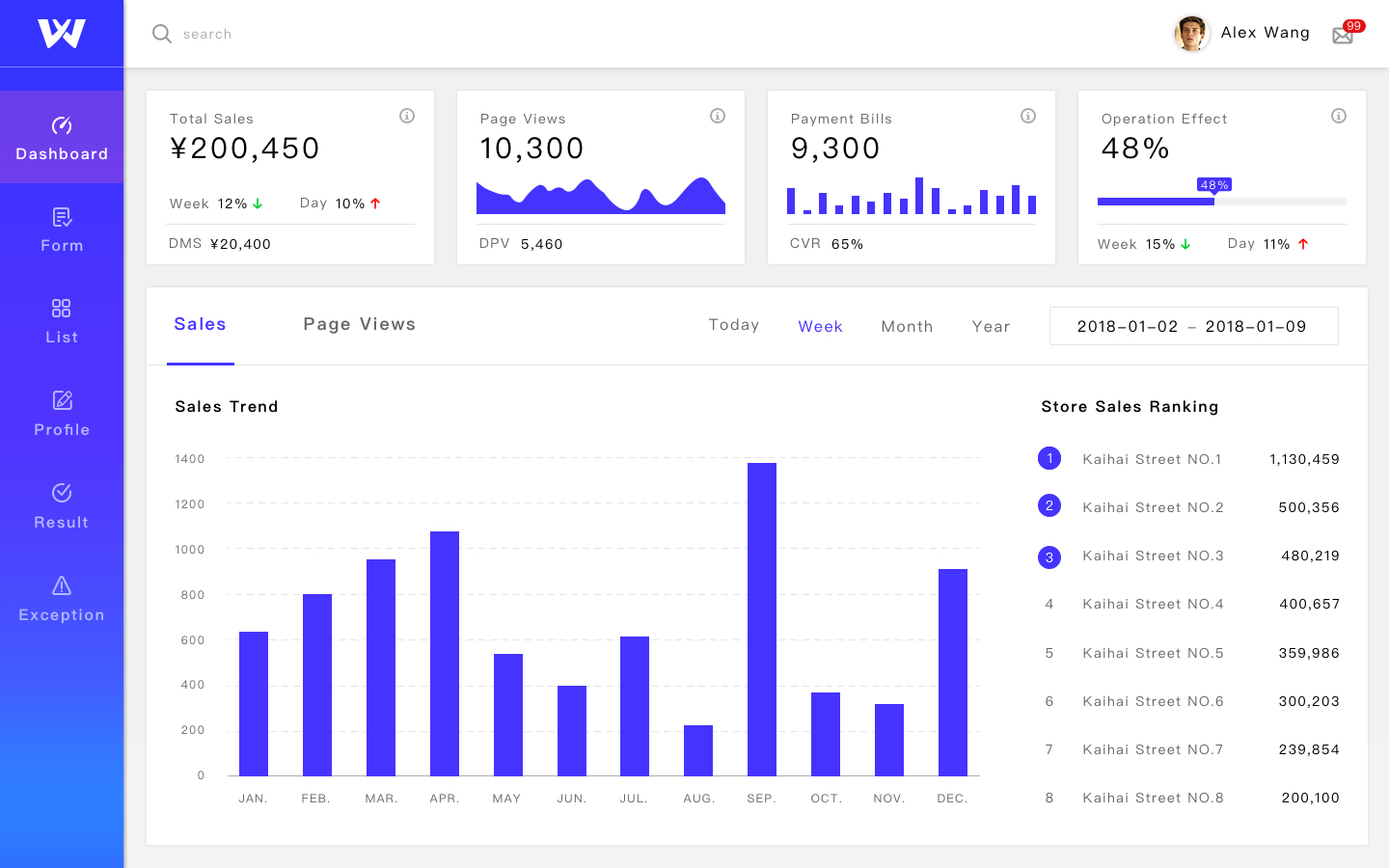1389x868 pixels.
Task: Select Kaihai Street NO.3 row
Action: (1188, 556)
